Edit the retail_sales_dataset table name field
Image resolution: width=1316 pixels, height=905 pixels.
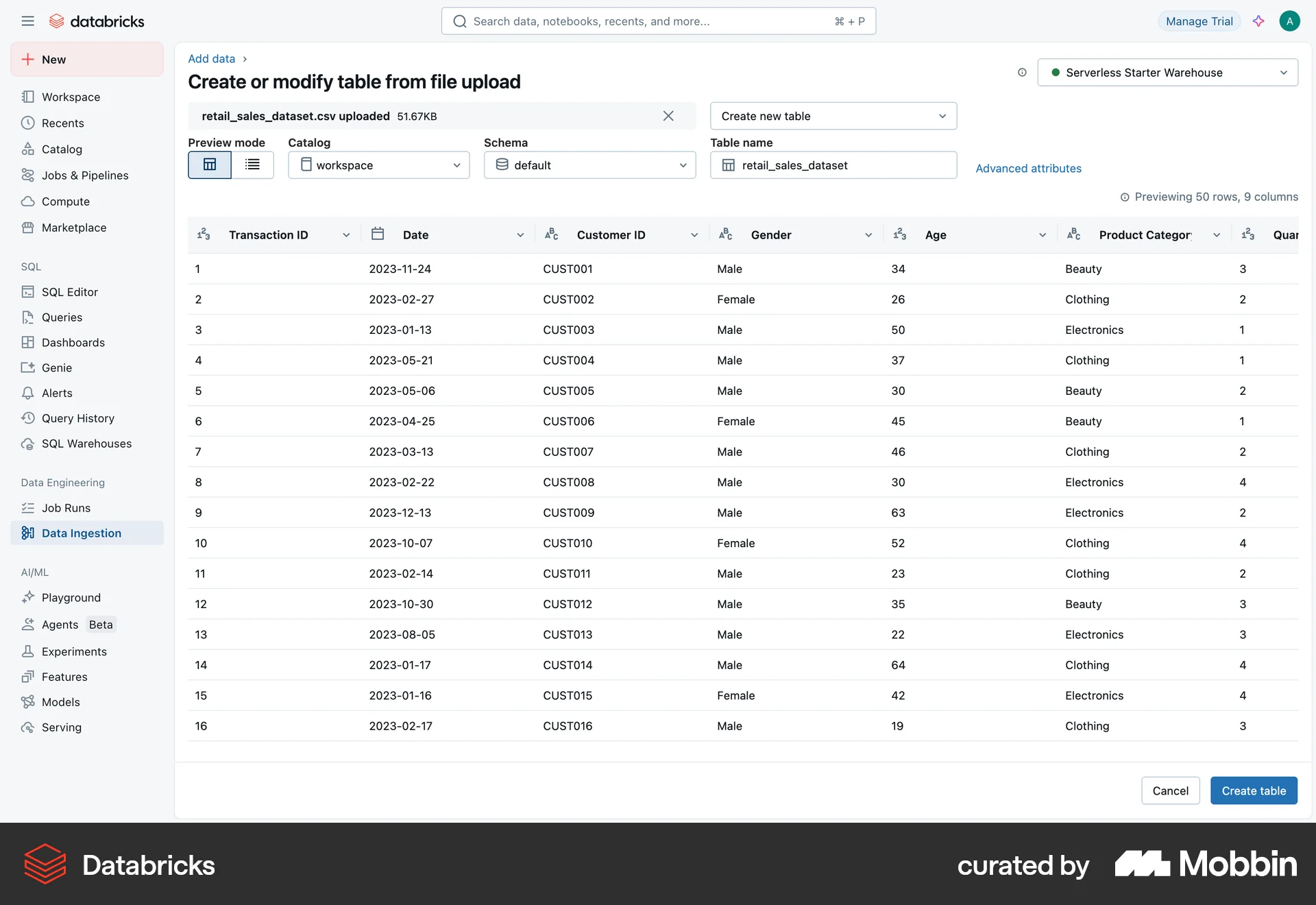(833, 165)
